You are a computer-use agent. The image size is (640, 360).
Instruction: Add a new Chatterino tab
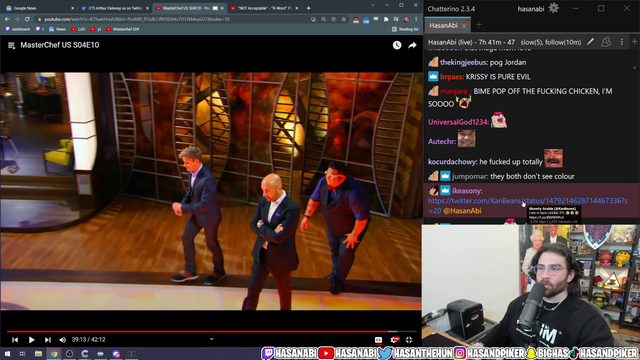point(479,25)
